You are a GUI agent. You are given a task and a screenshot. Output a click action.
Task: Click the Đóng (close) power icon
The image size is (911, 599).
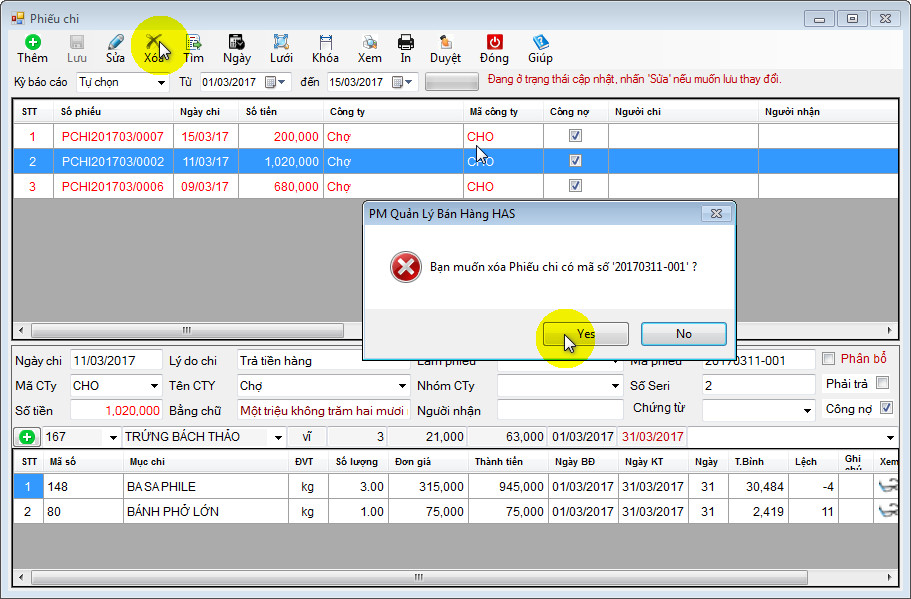coord(494,42)
